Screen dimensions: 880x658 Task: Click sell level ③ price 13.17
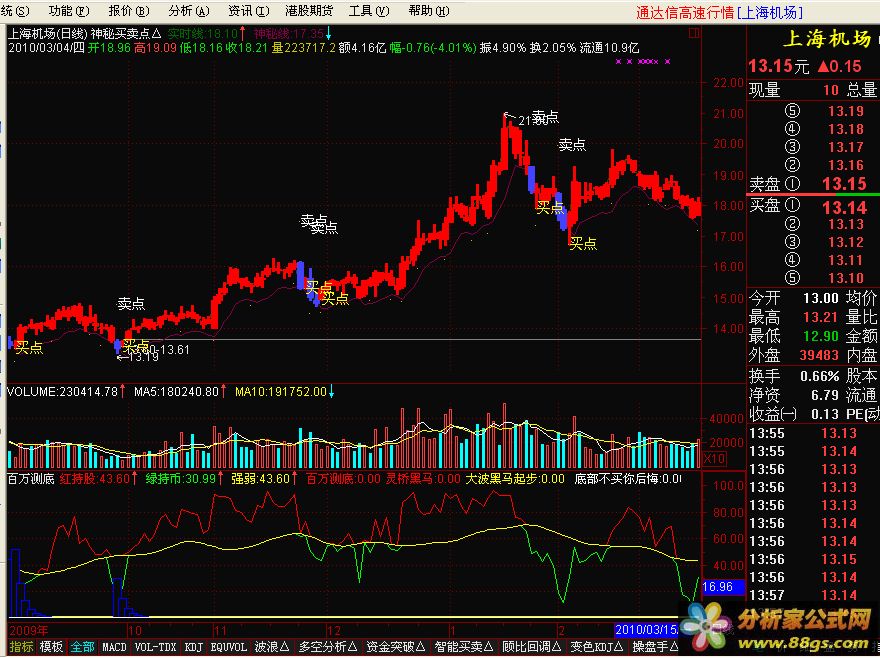(846, 147)
